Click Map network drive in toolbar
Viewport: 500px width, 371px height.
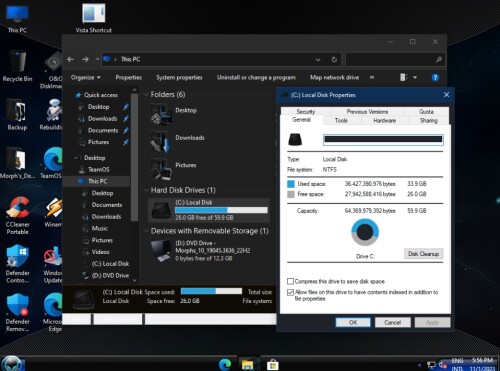pyautogui.click(x=334, y=77)
